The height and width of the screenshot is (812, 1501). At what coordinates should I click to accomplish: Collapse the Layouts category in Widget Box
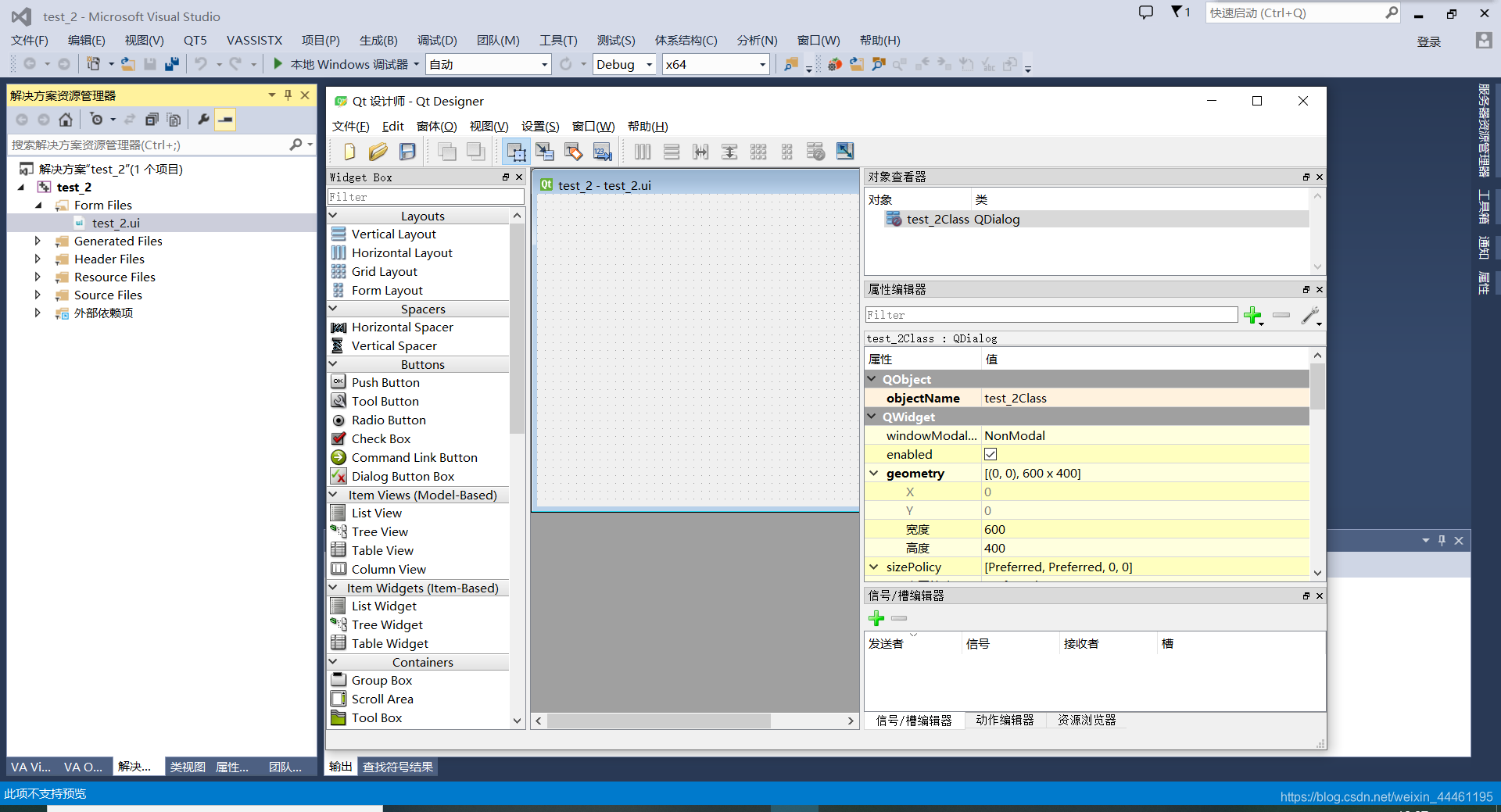point(333,216)
